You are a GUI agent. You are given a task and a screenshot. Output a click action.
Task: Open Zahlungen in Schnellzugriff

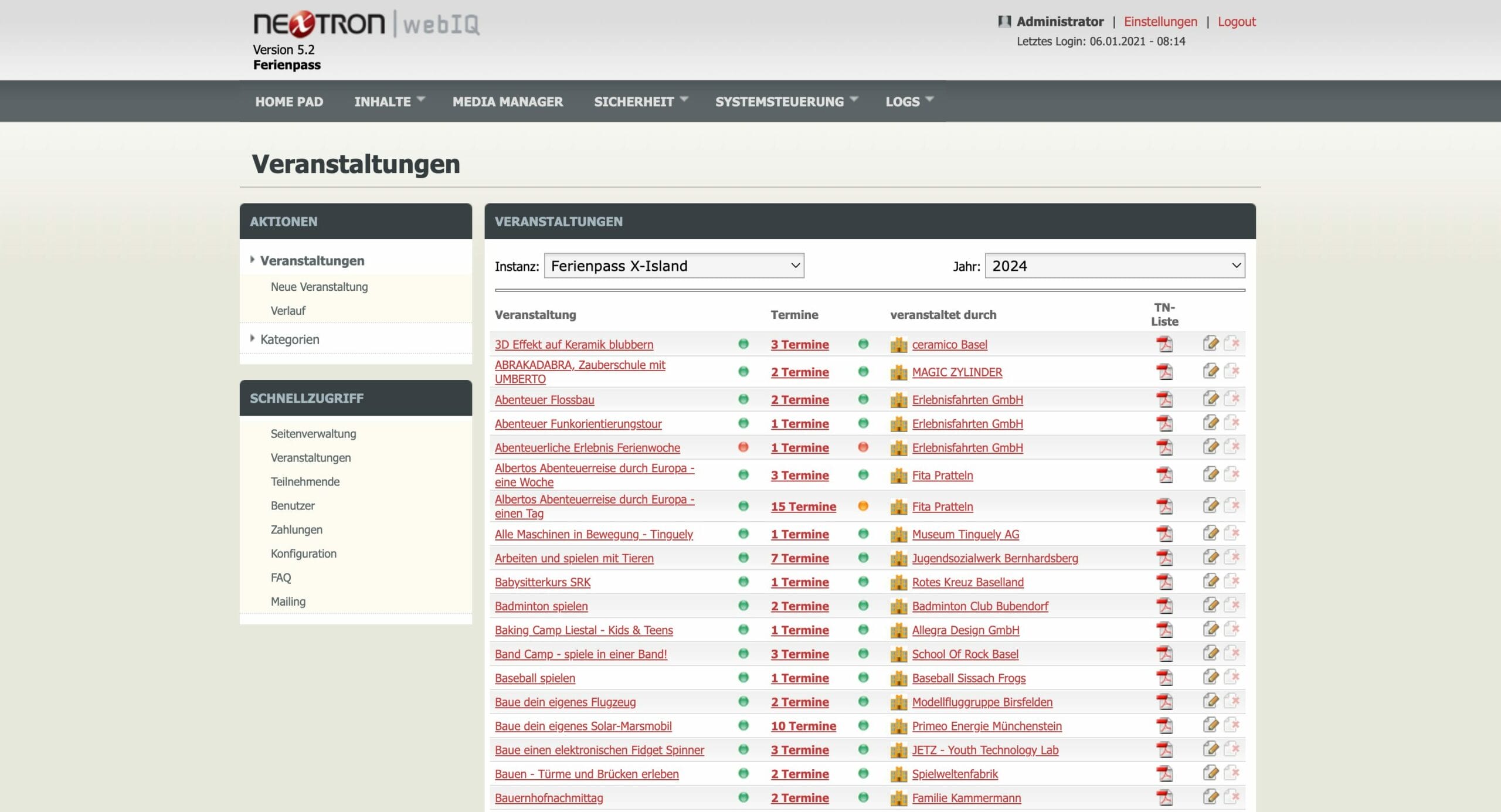point(296,529)
